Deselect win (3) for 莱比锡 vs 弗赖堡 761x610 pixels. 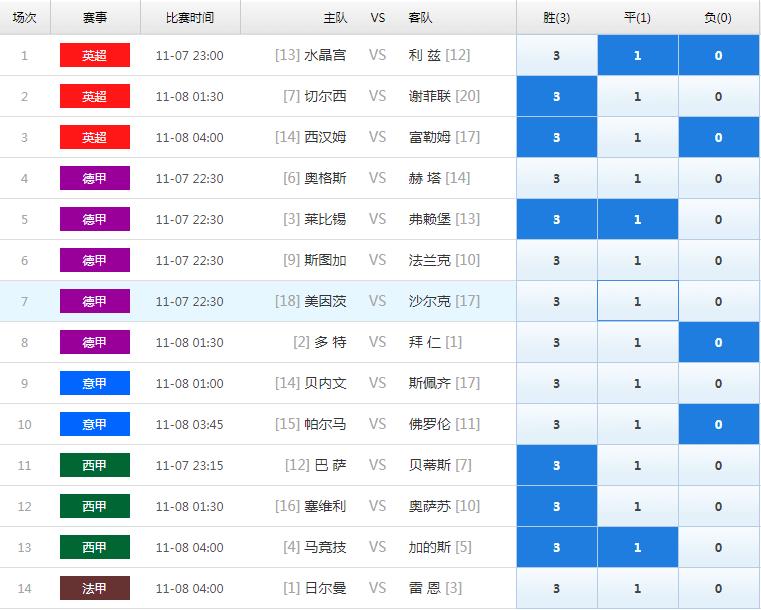(557, 219)
